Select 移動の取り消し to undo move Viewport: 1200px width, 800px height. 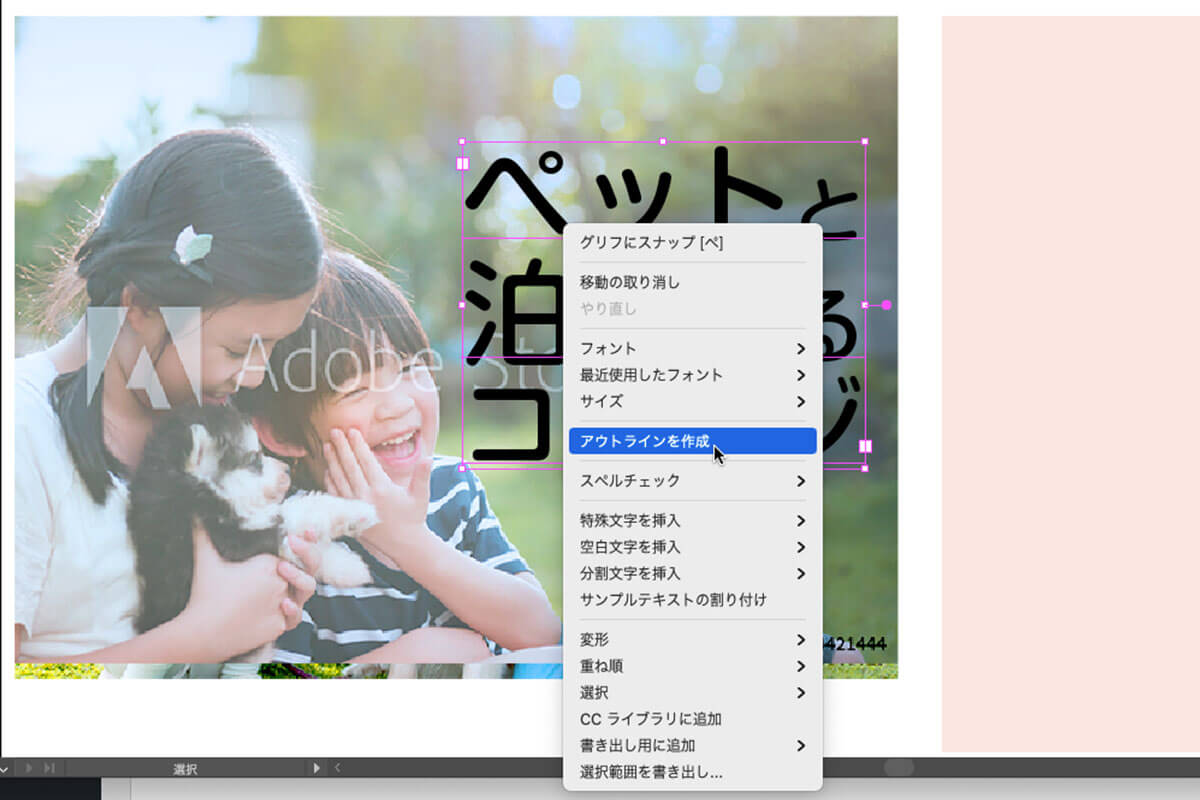630,283
